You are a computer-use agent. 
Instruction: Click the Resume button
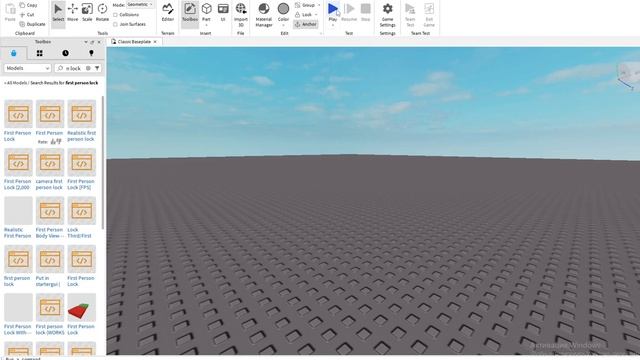click(349, 12)
